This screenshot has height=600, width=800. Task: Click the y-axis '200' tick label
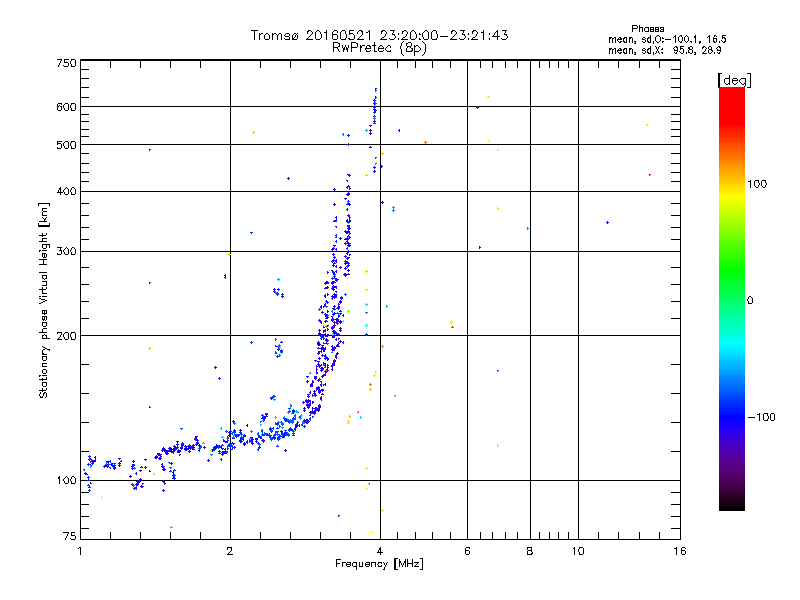click(66, 336)
